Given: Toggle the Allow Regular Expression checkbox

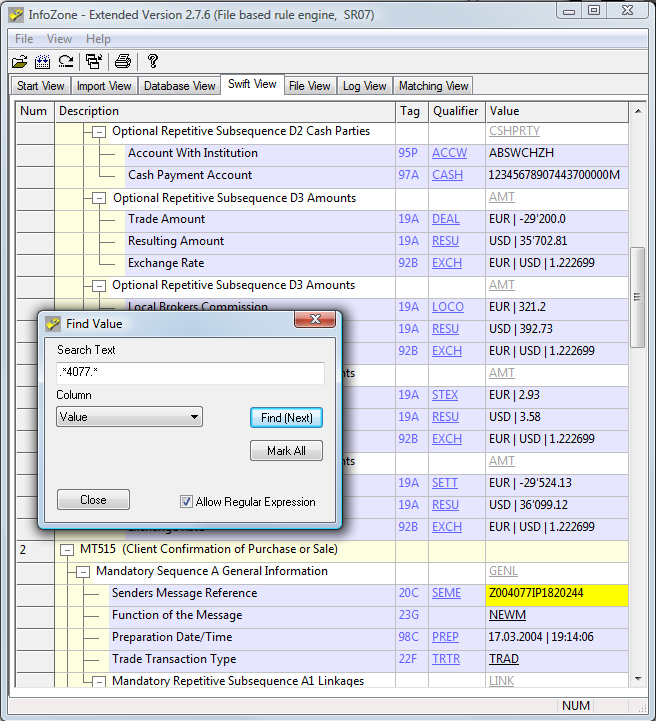Looking at the screenshot, I should (x=186, y=502).
